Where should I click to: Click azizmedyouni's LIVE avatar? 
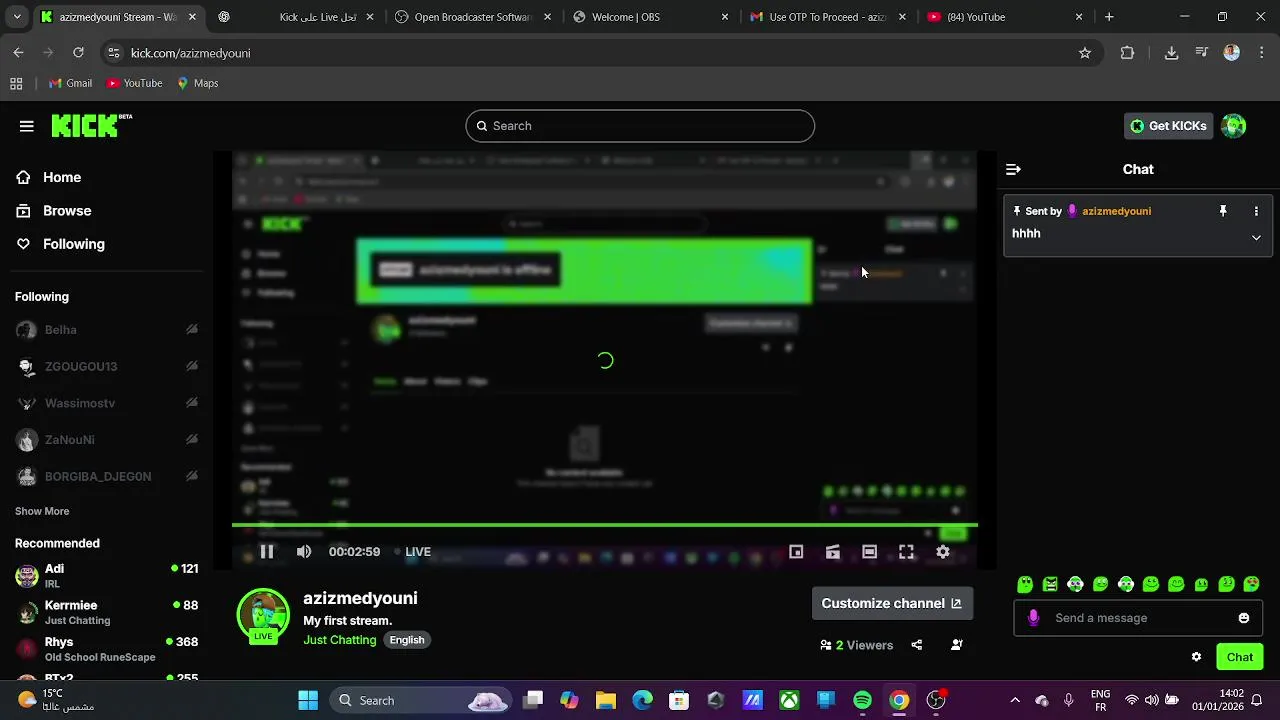coord(263,615)
